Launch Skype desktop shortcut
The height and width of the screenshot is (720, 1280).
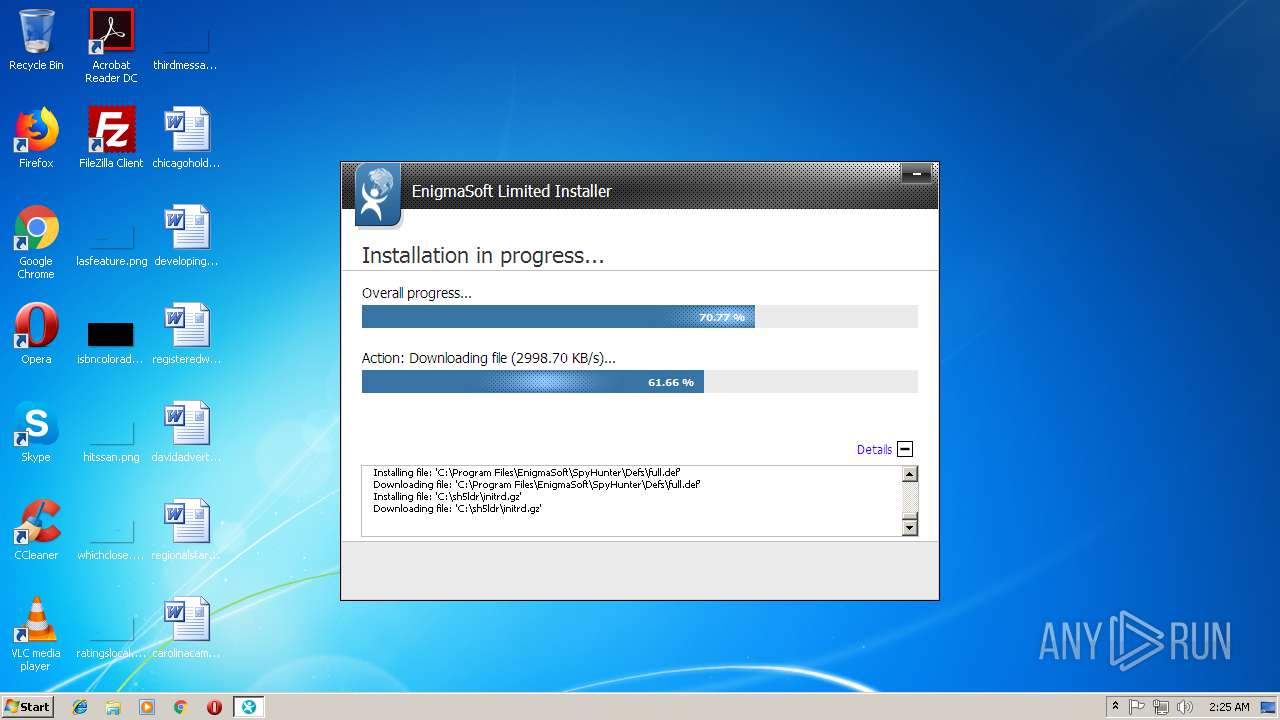coord(36,432)
